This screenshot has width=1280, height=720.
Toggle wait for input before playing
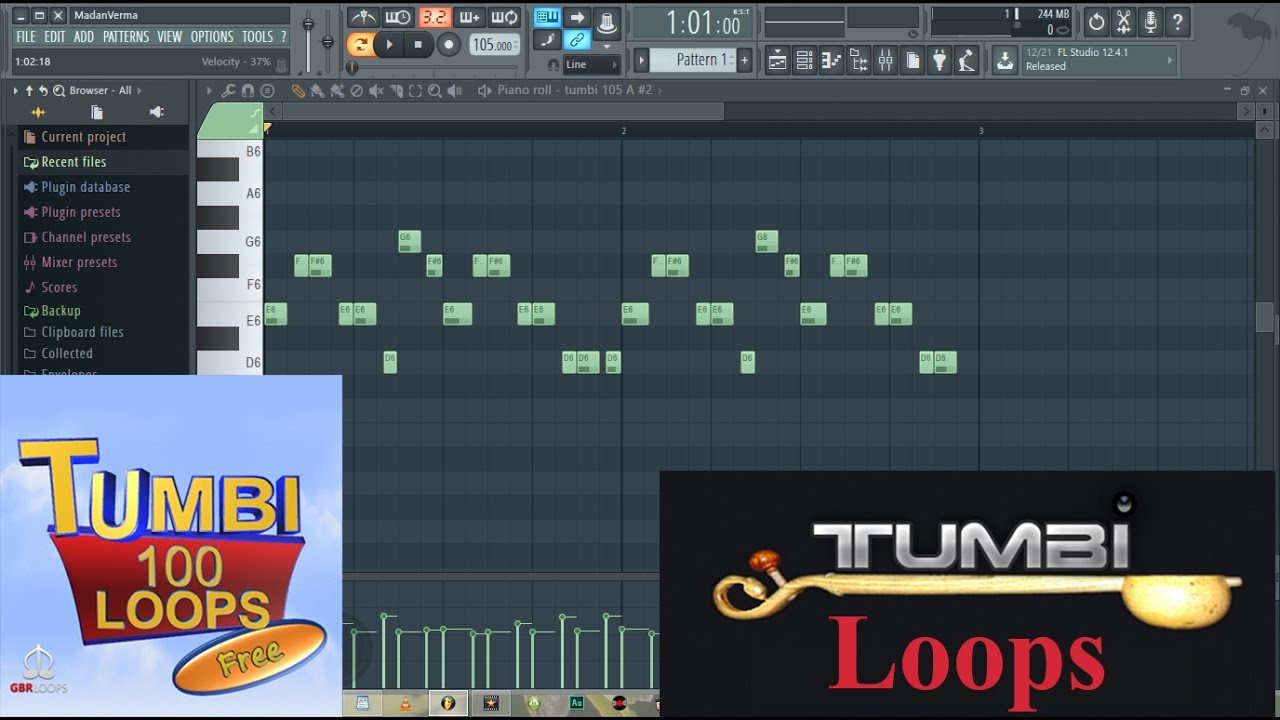[x=398, y=17]
